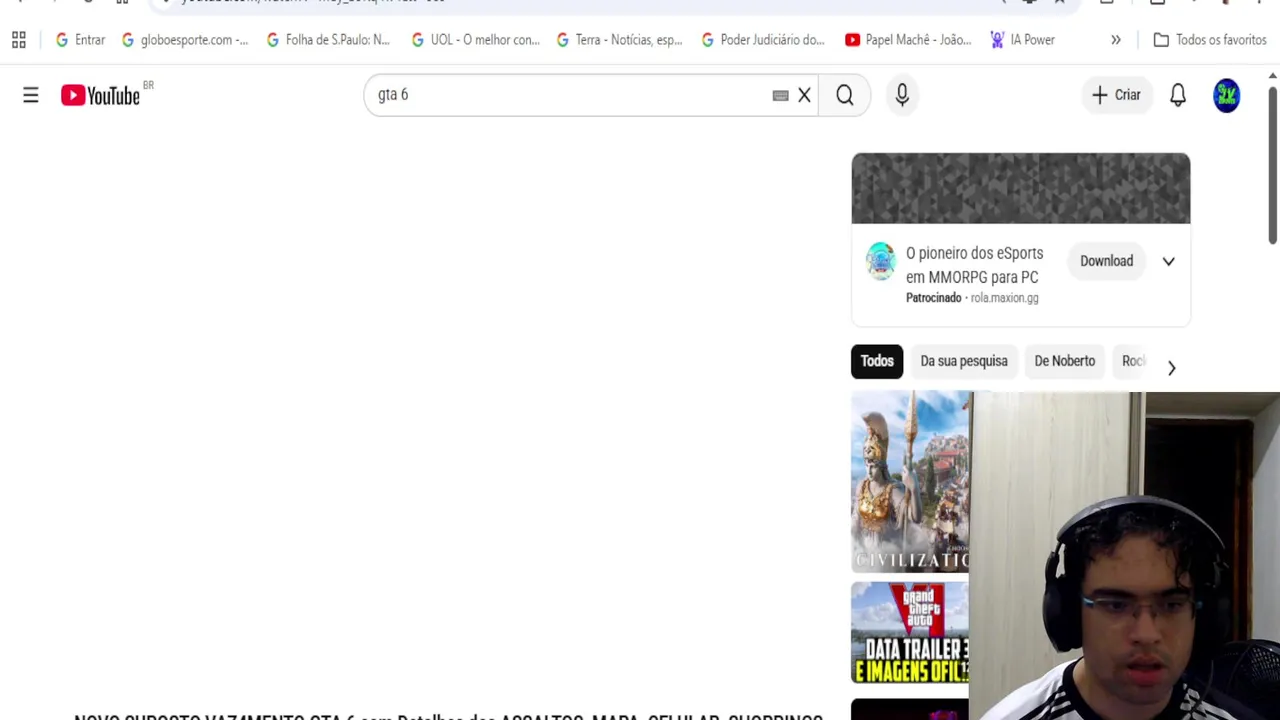Show the next chips with the arrow
Image resolution: width=1280 pixels, height=720 pixels.
(1171, 368)
